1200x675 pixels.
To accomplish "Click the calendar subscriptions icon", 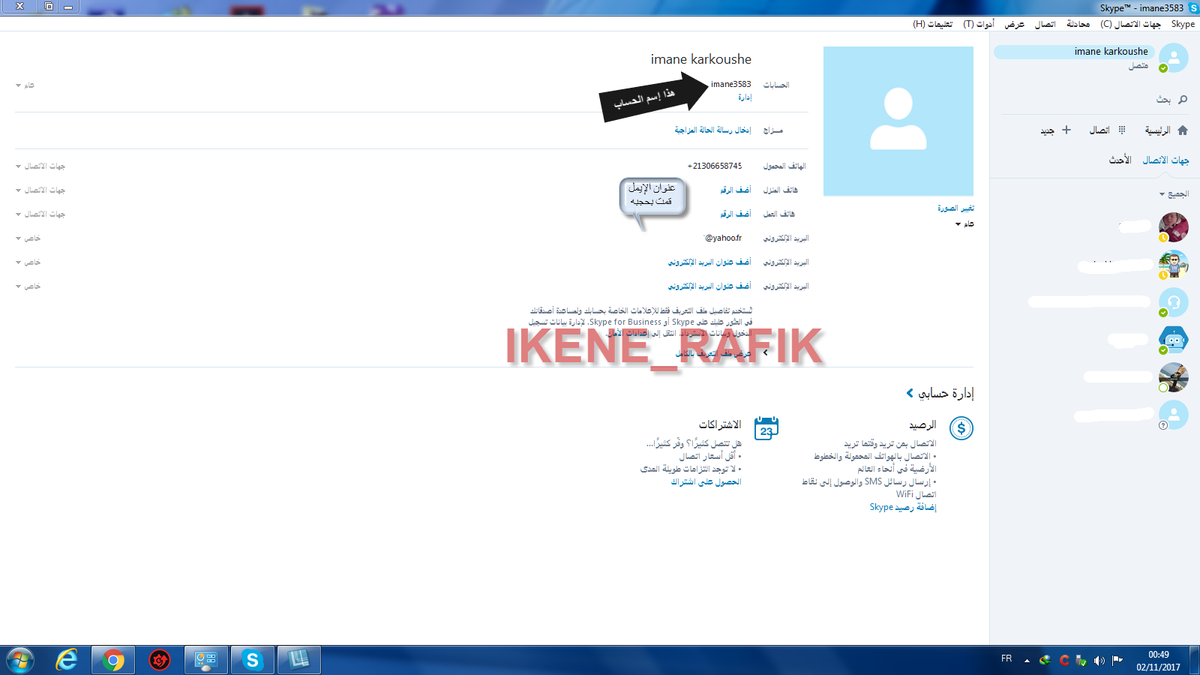I will 766,428.
